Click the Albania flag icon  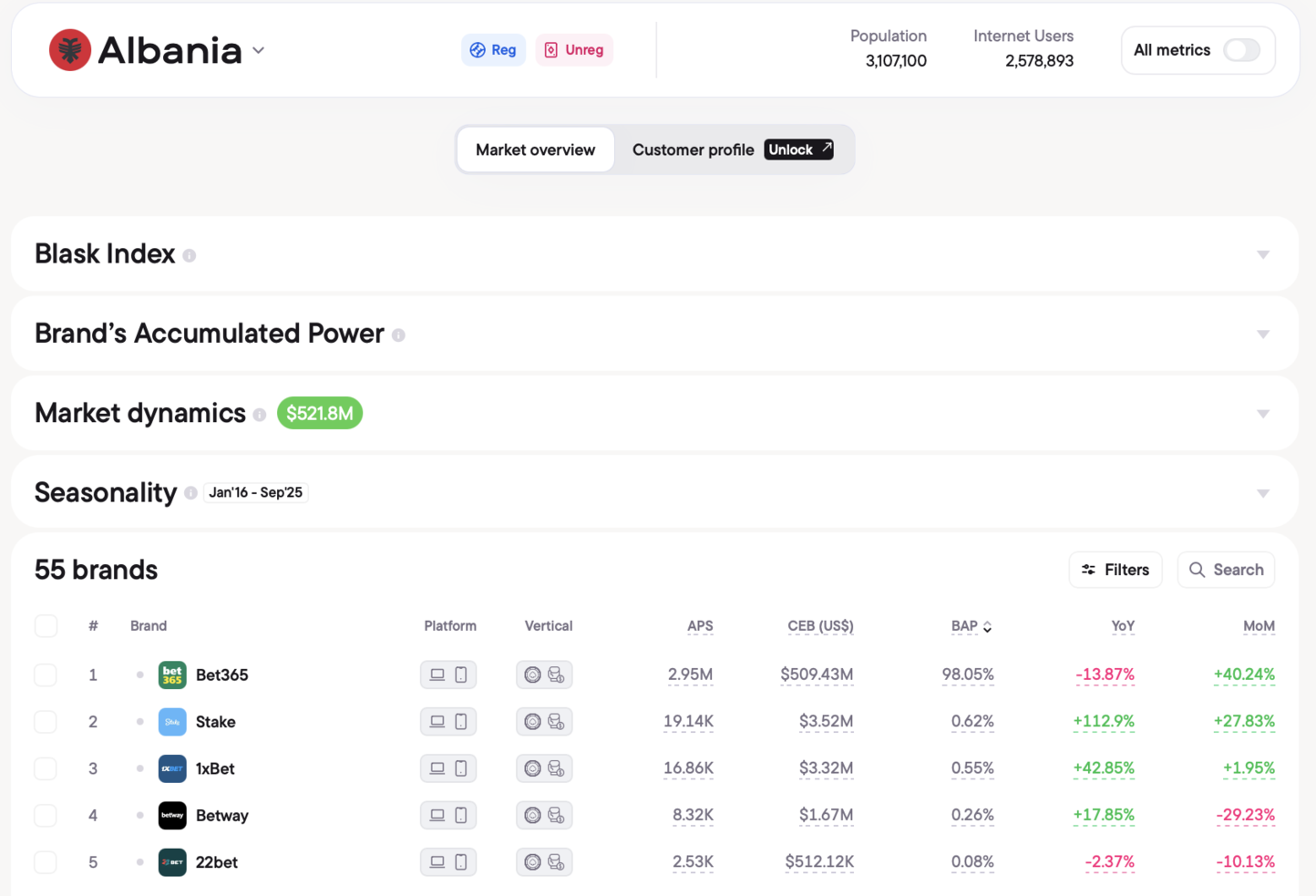(x=70, y=50)
